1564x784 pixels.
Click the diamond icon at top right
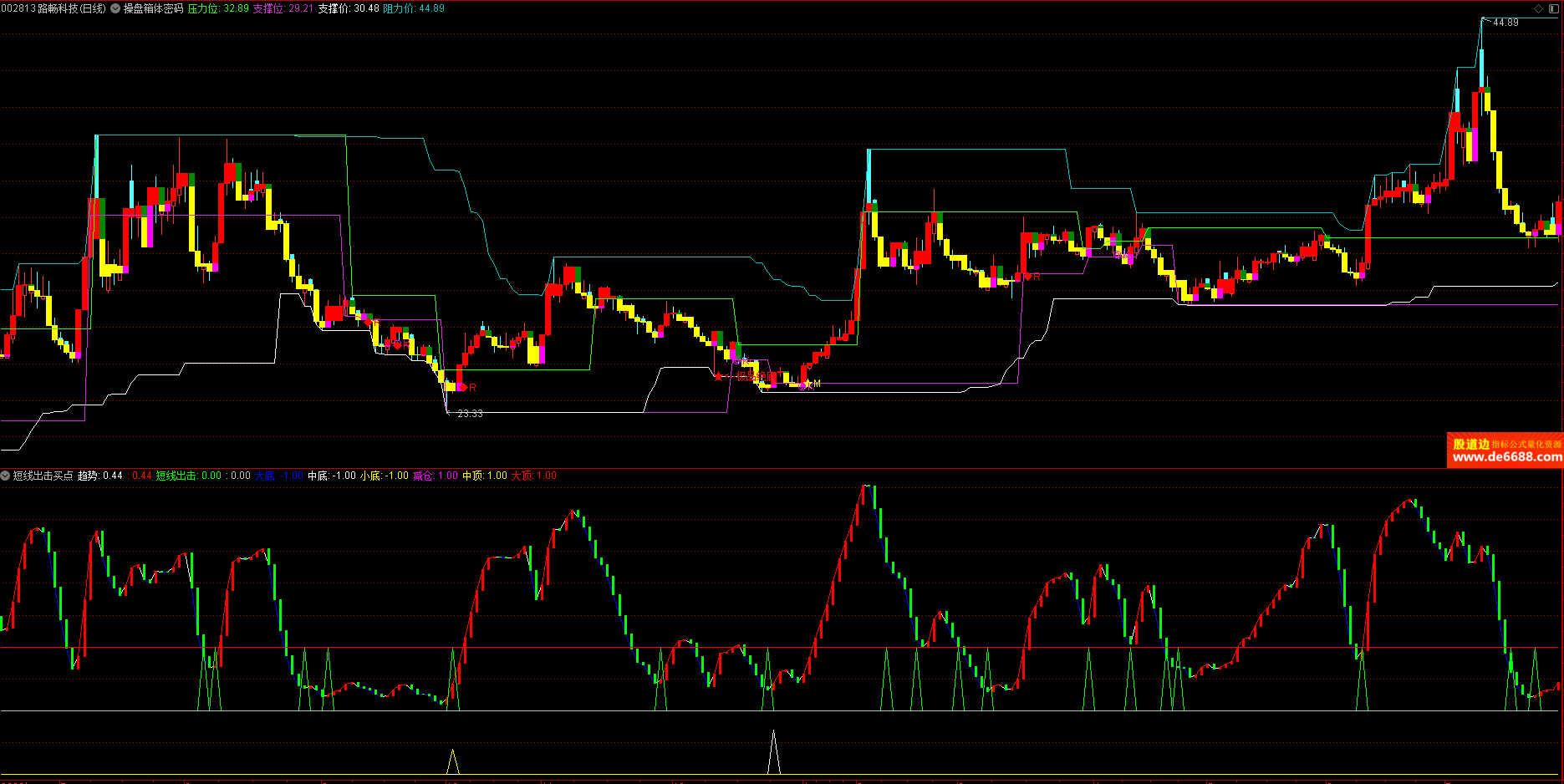coord(1539,8)
